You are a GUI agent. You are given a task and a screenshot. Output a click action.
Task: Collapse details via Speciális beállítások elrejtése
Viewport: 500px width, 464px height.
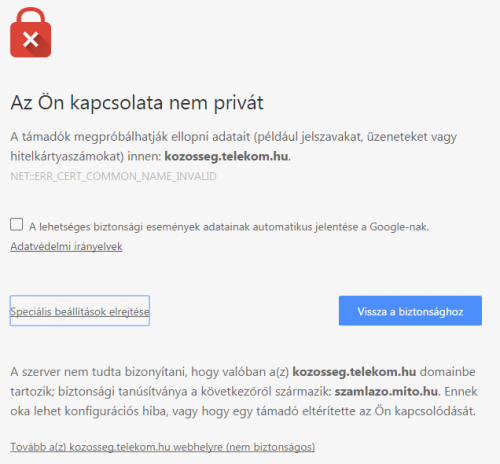(80, 311)
